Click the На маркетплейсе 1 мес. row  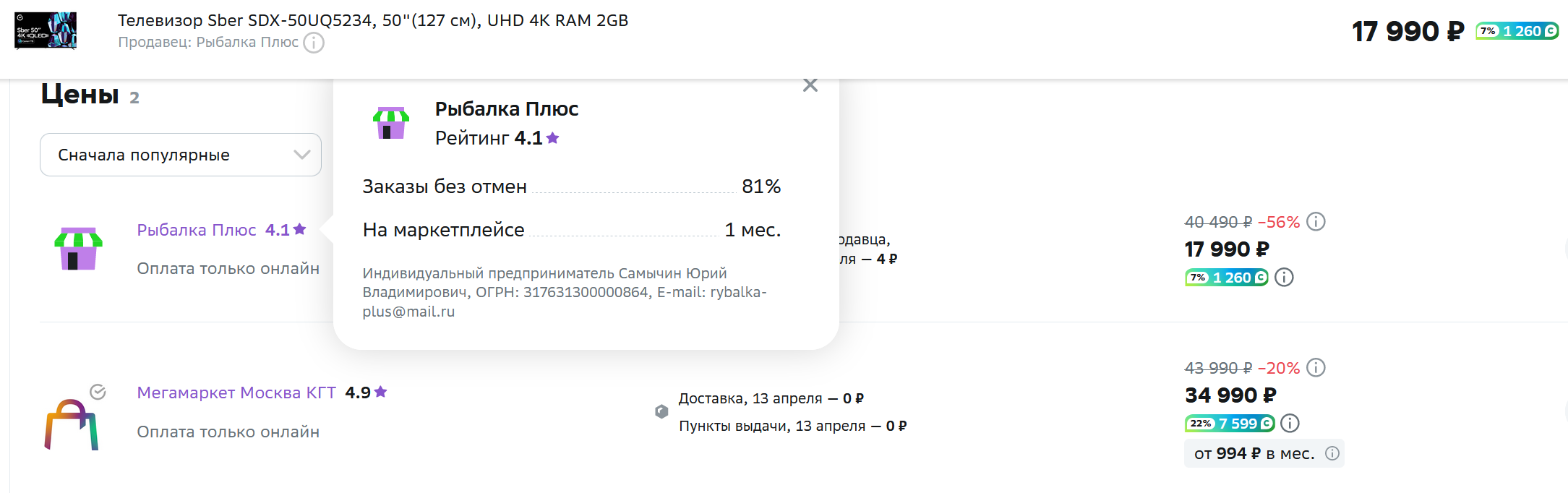tap(571, 230)
